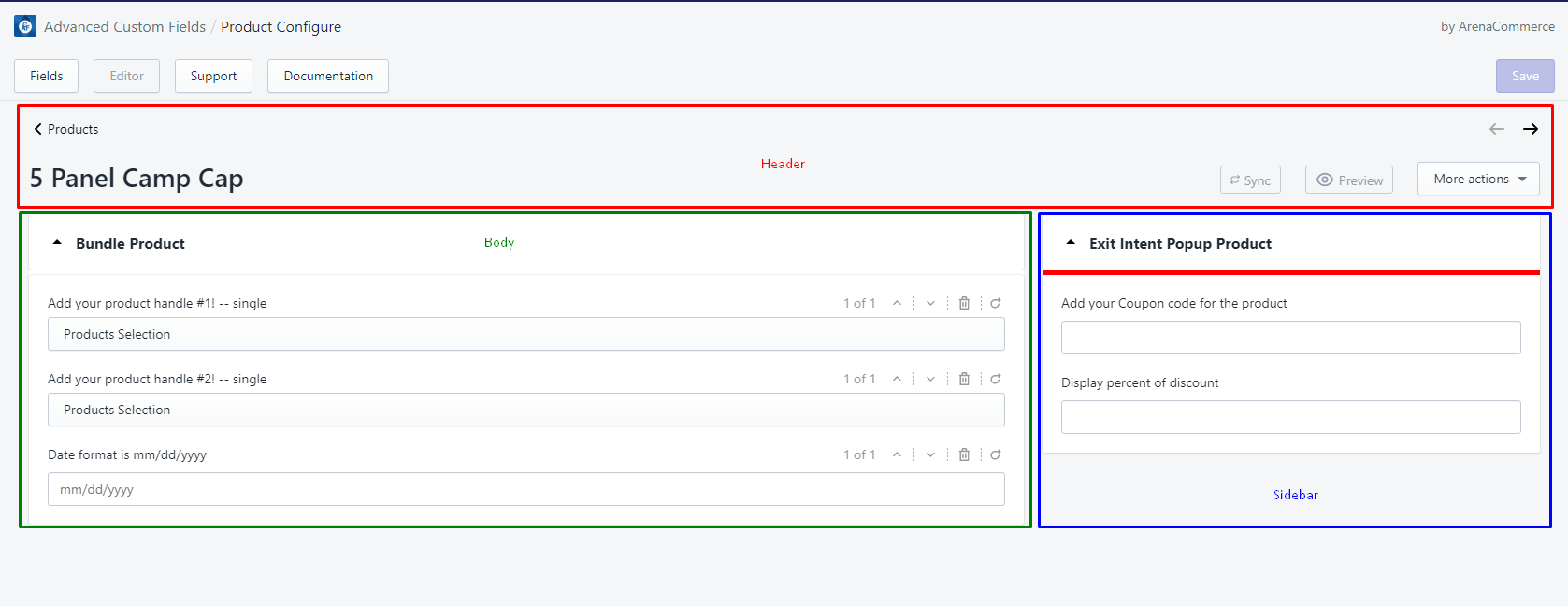Focus the mm/dd/yyyy date input

[x=526, y=489]
